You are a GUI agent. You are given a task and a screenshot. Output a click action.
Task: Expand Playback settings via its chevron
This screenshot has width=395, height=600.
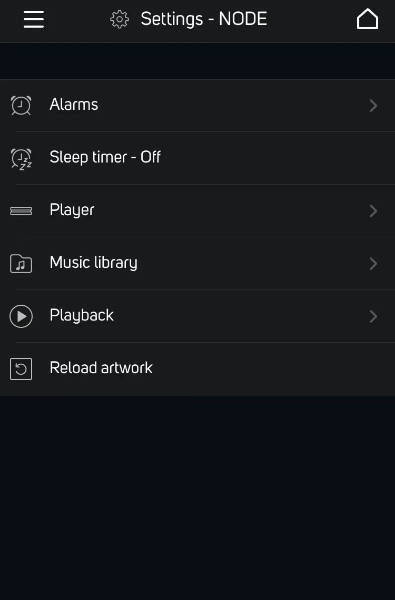[373, 316]
